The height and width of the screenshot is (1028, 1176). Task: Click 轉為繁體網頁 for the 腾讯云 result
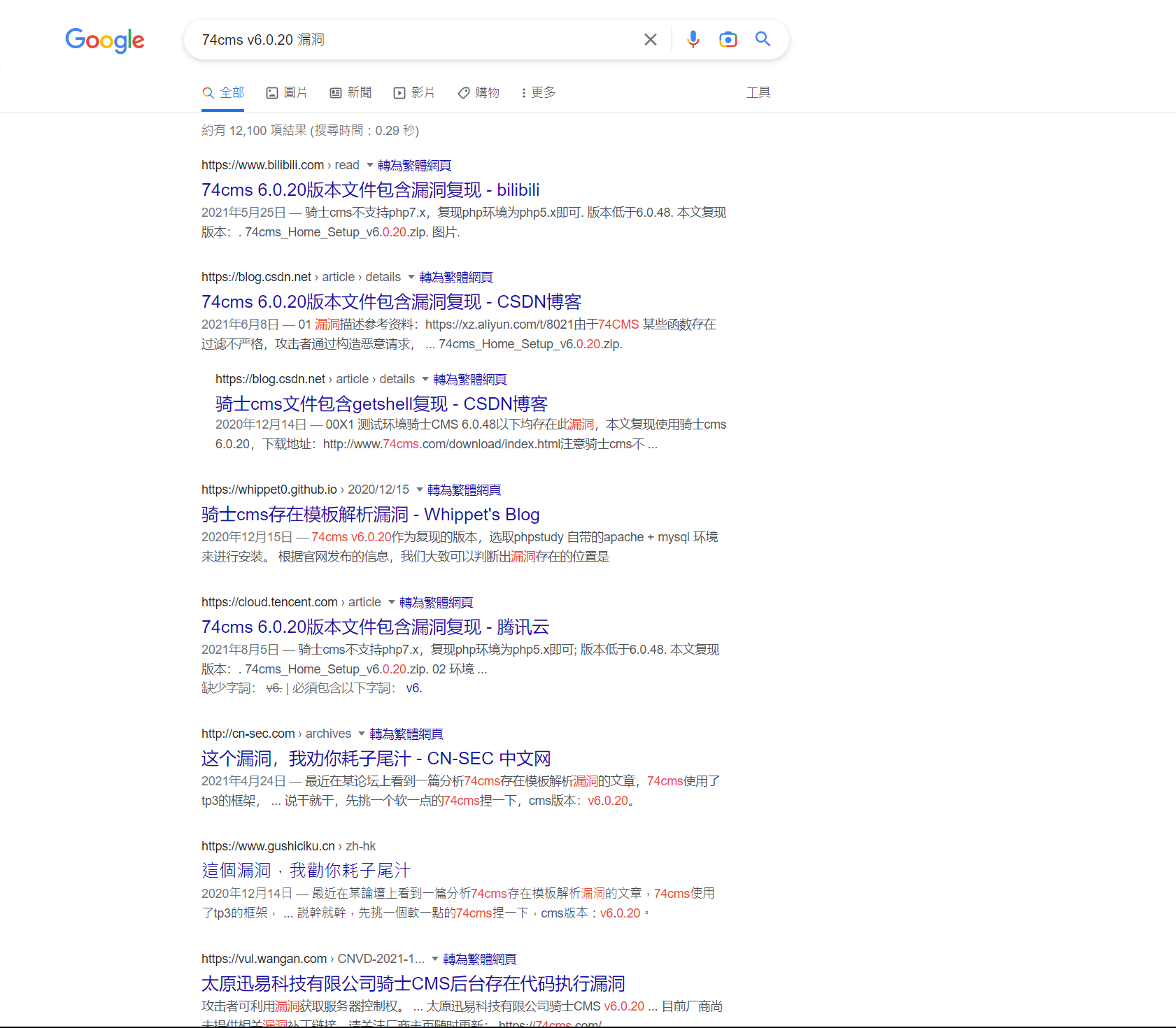coord(436,602)
